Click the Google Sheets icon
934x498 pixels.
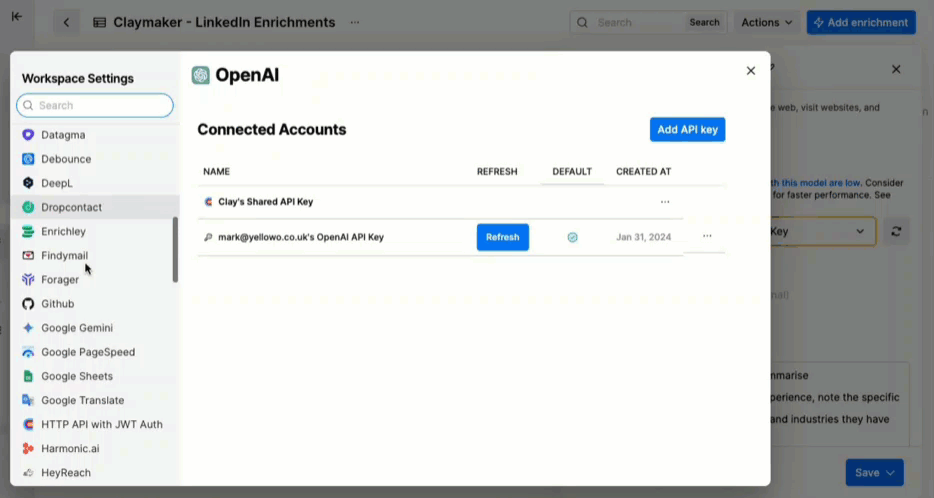click(x=28, y=376)
